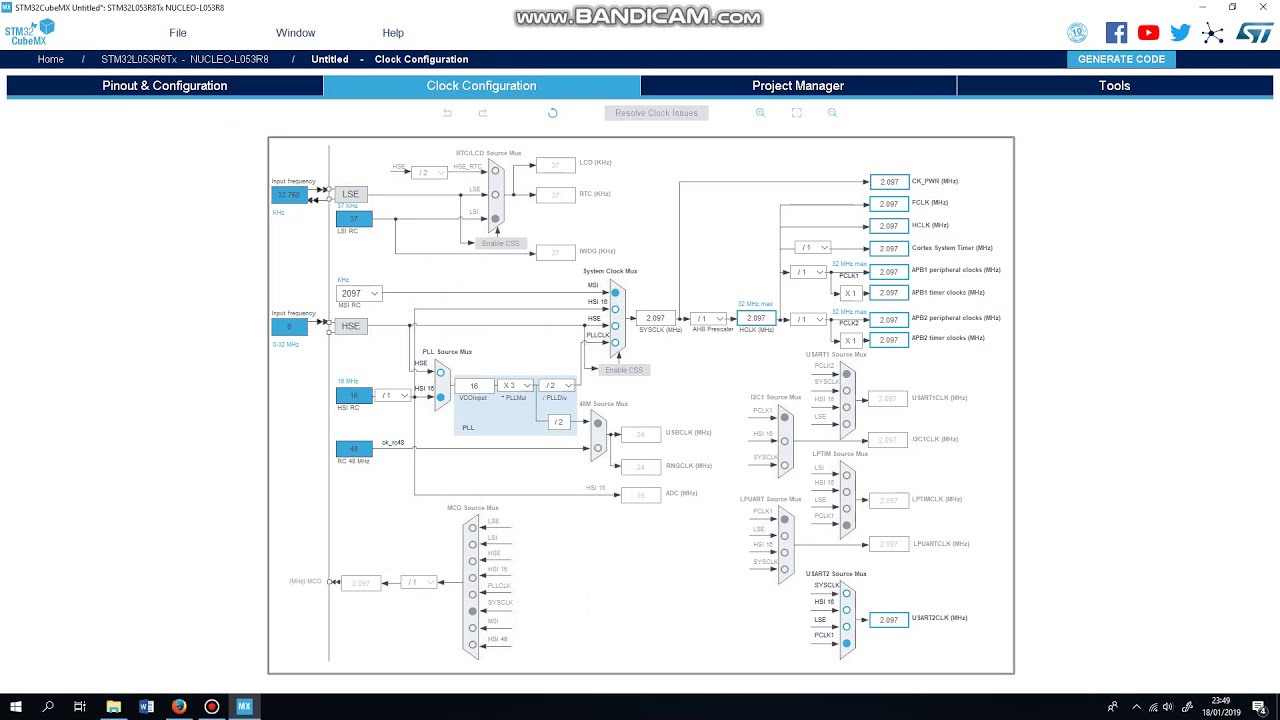Viewport: 1280px width, 720px height.
Task: Open ST YouTube channel icon
Action: [x=1148, y=33]
